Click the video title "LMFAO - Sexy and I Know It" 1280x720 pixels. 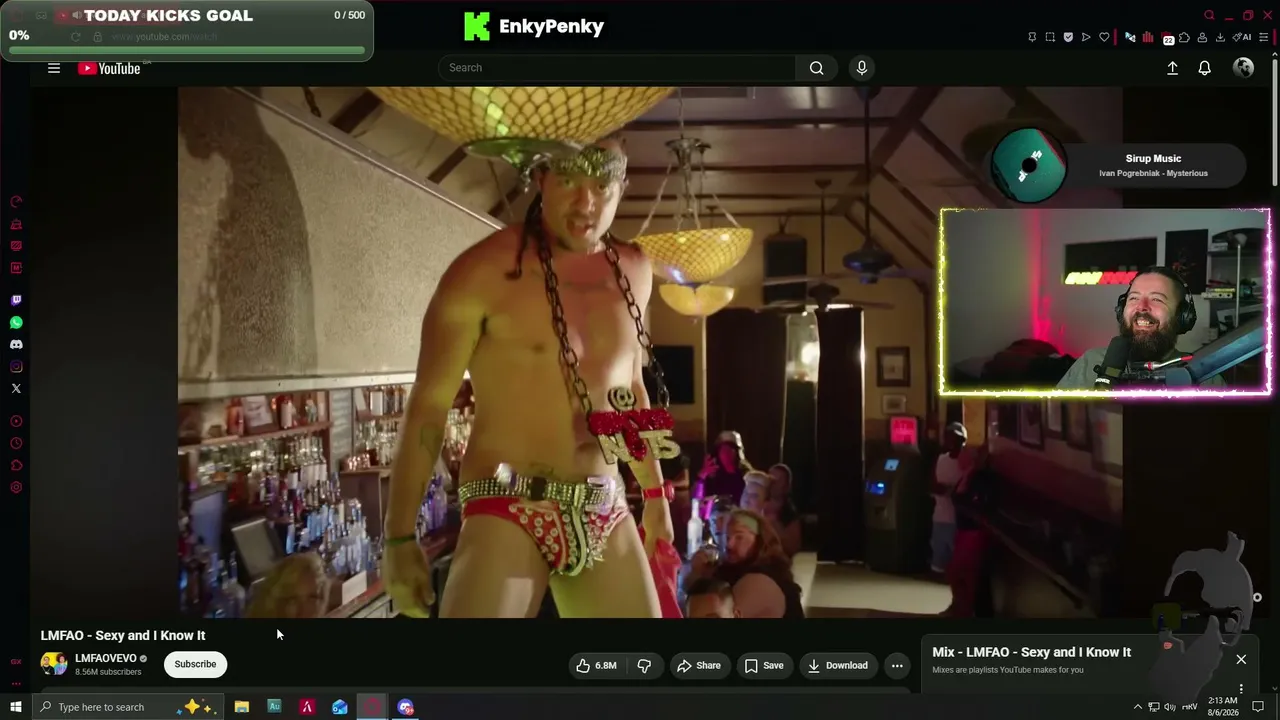pos(123,635)
